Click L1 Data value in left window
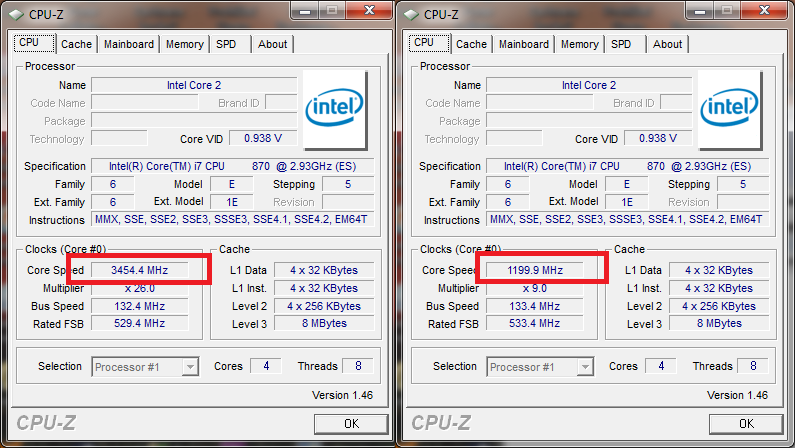 (x=324, y=270)
